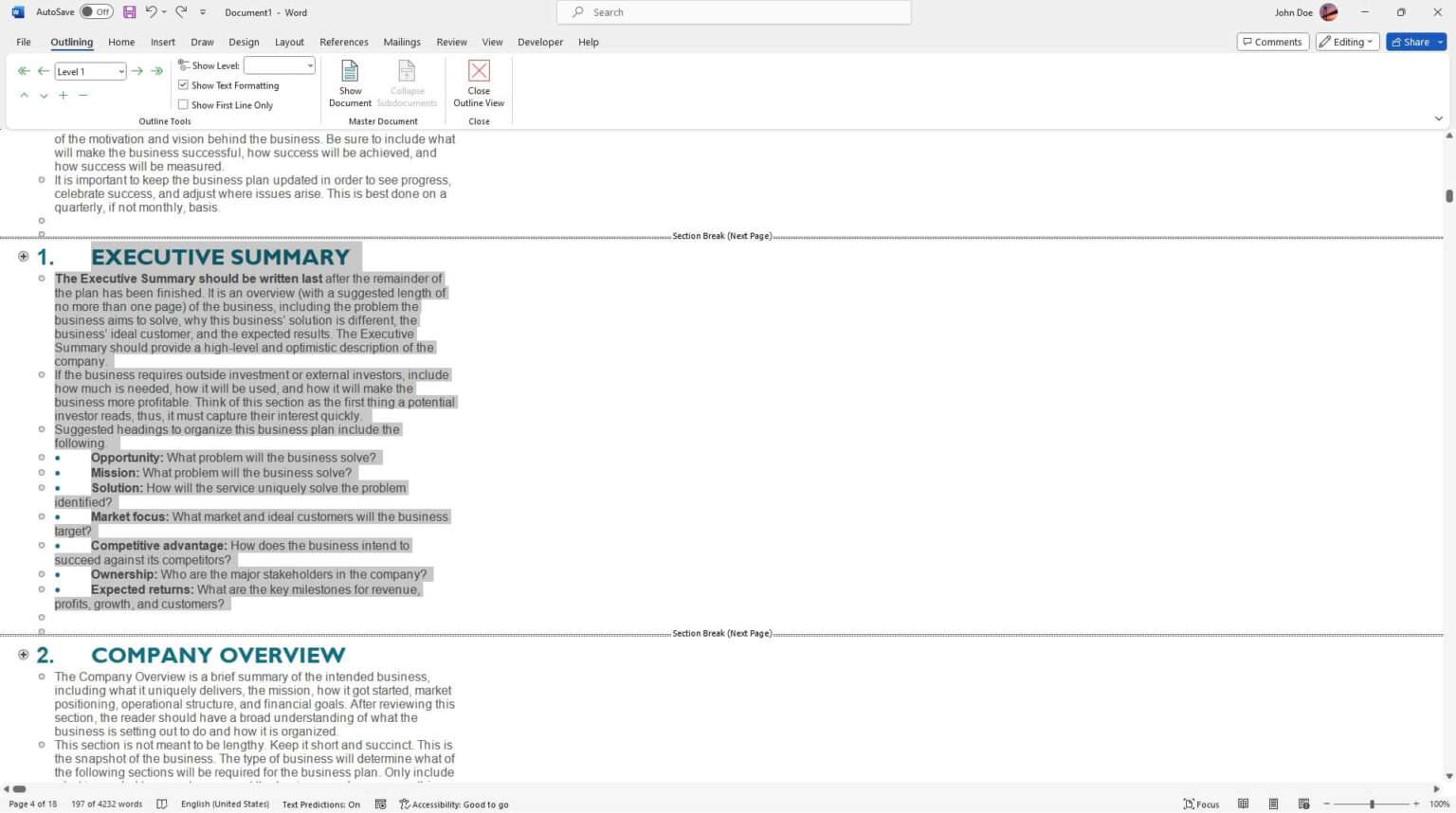Click Close Outline View
This screenshot has height=813, width=1456.
479,82
